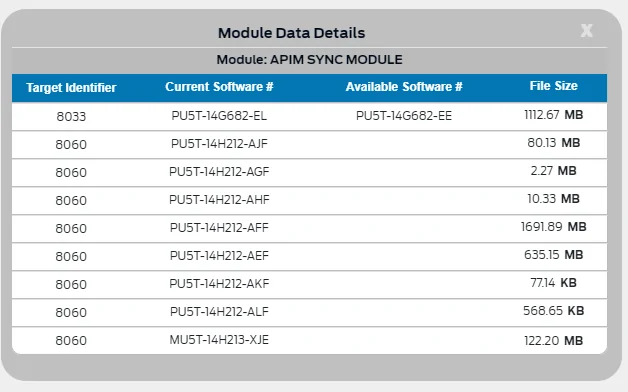The width and height of the screenshot is (628, 392).
Task: Select file size 122.20 MB
Action: tap(554, 341)
